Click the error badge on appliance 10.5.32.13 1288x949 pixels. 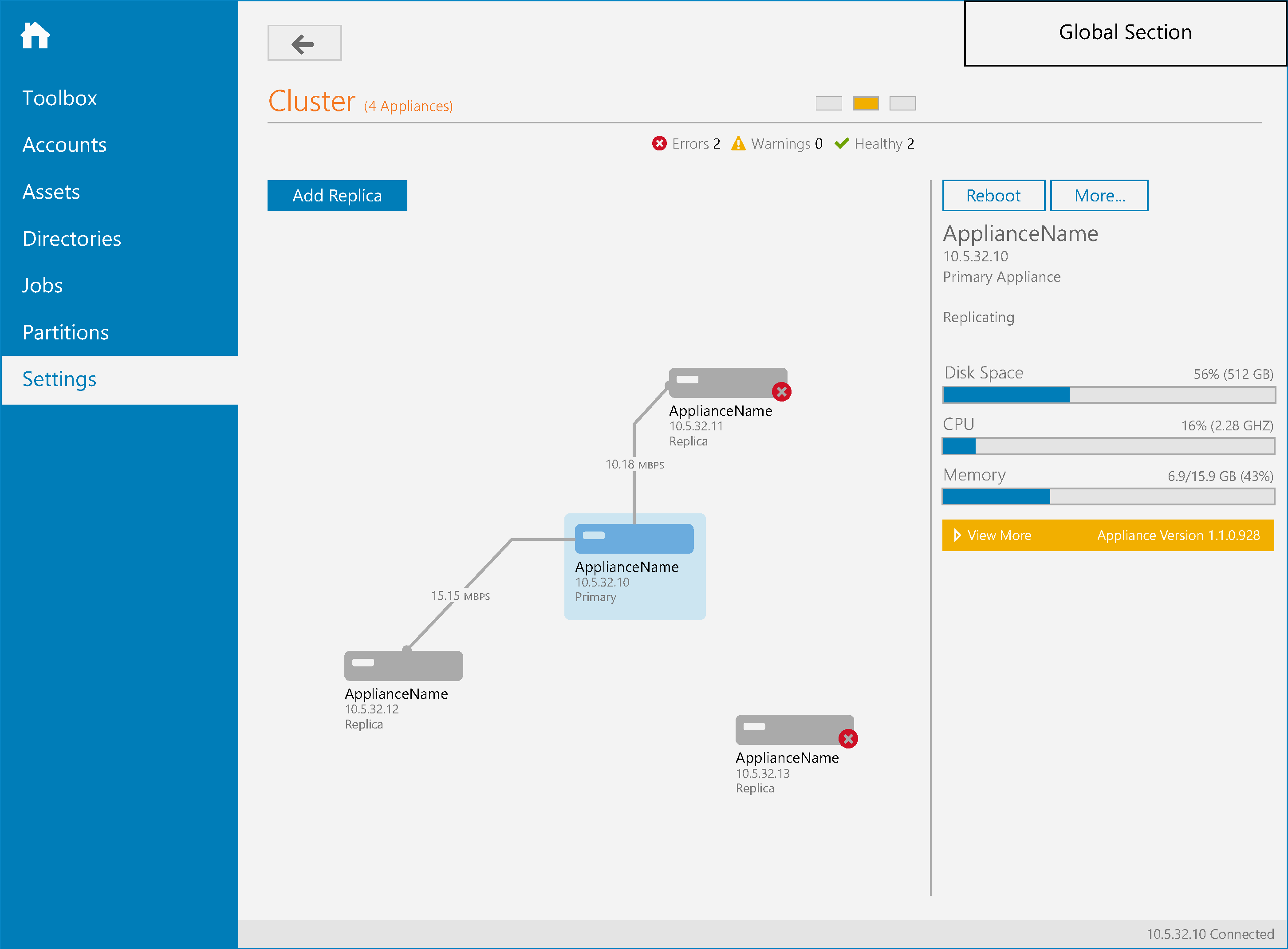[848, 739]
